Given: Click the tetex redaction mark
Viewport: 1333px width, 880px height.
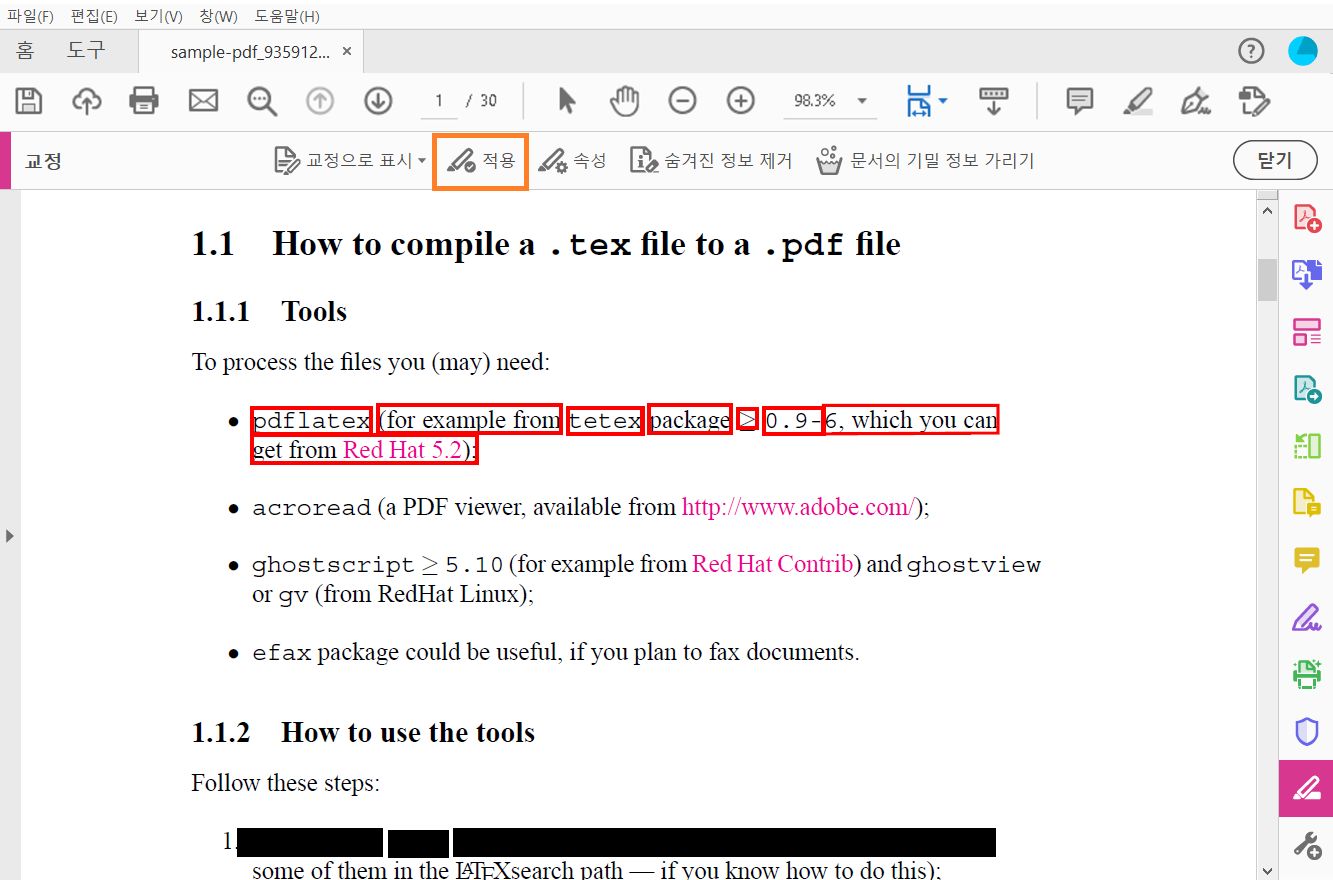Looking at the screenshot, I should 605,420.
